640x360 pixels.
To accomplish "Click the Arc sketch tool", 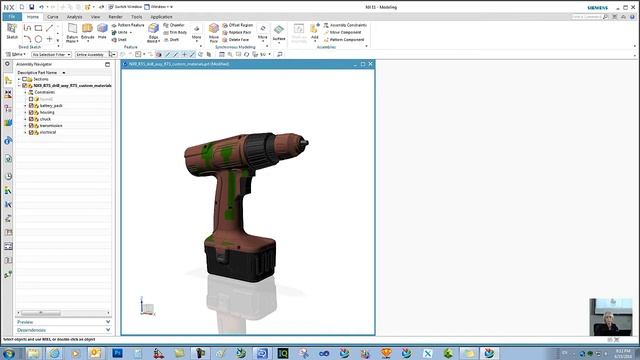I will click(27, 39).
